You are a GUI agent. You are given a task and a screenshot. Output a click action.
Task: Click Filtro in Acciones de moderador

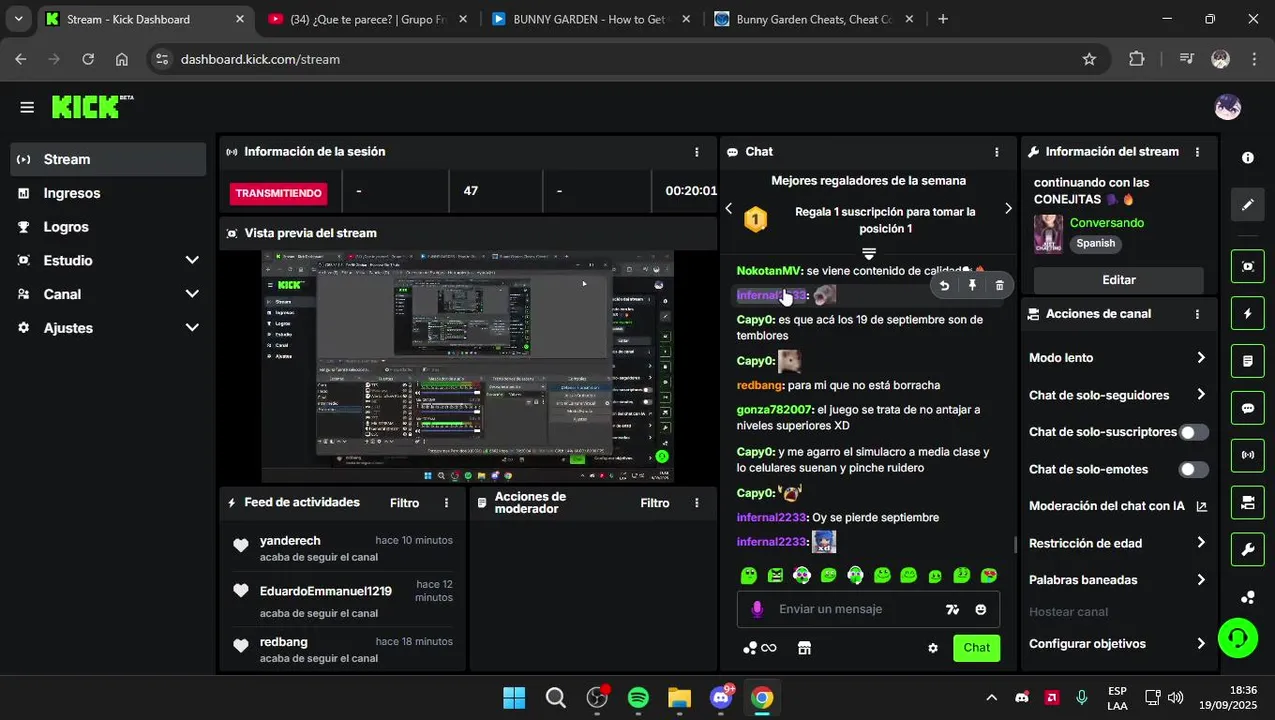point(655,503)
